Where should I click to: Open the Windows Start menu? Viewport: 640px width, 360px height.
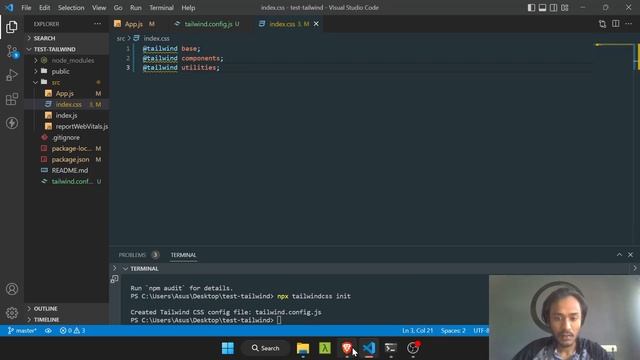pyautogui.click(x=228, y=348)
